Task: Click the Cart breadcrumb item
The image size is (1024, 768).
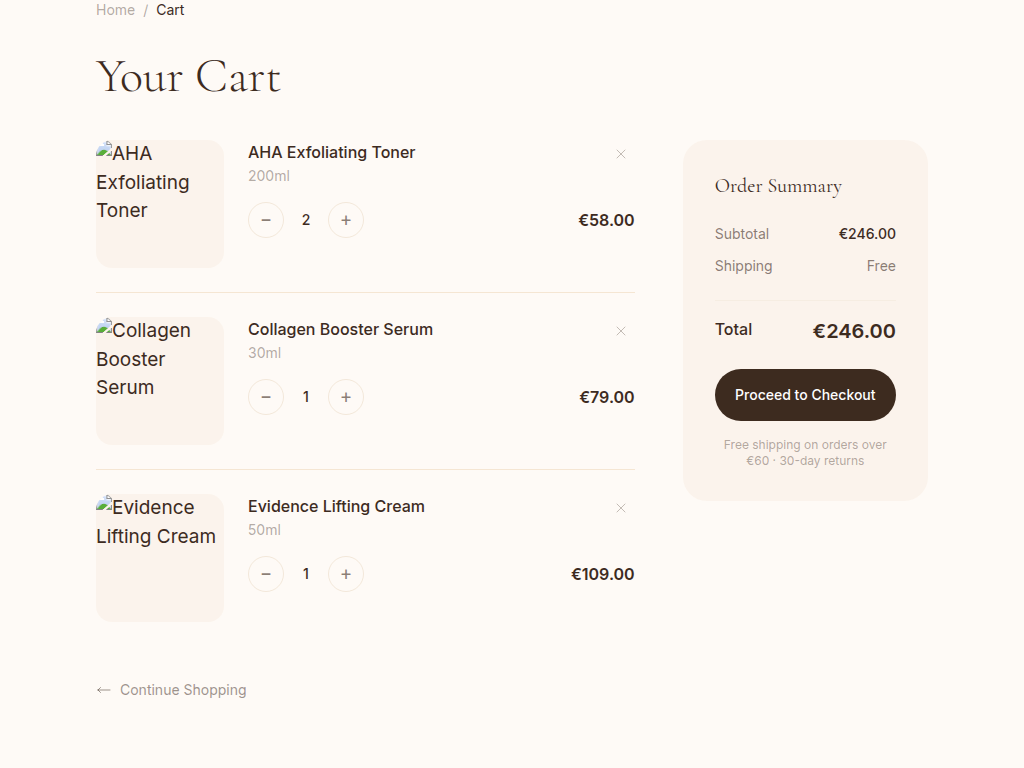Action: coord(170,10)
